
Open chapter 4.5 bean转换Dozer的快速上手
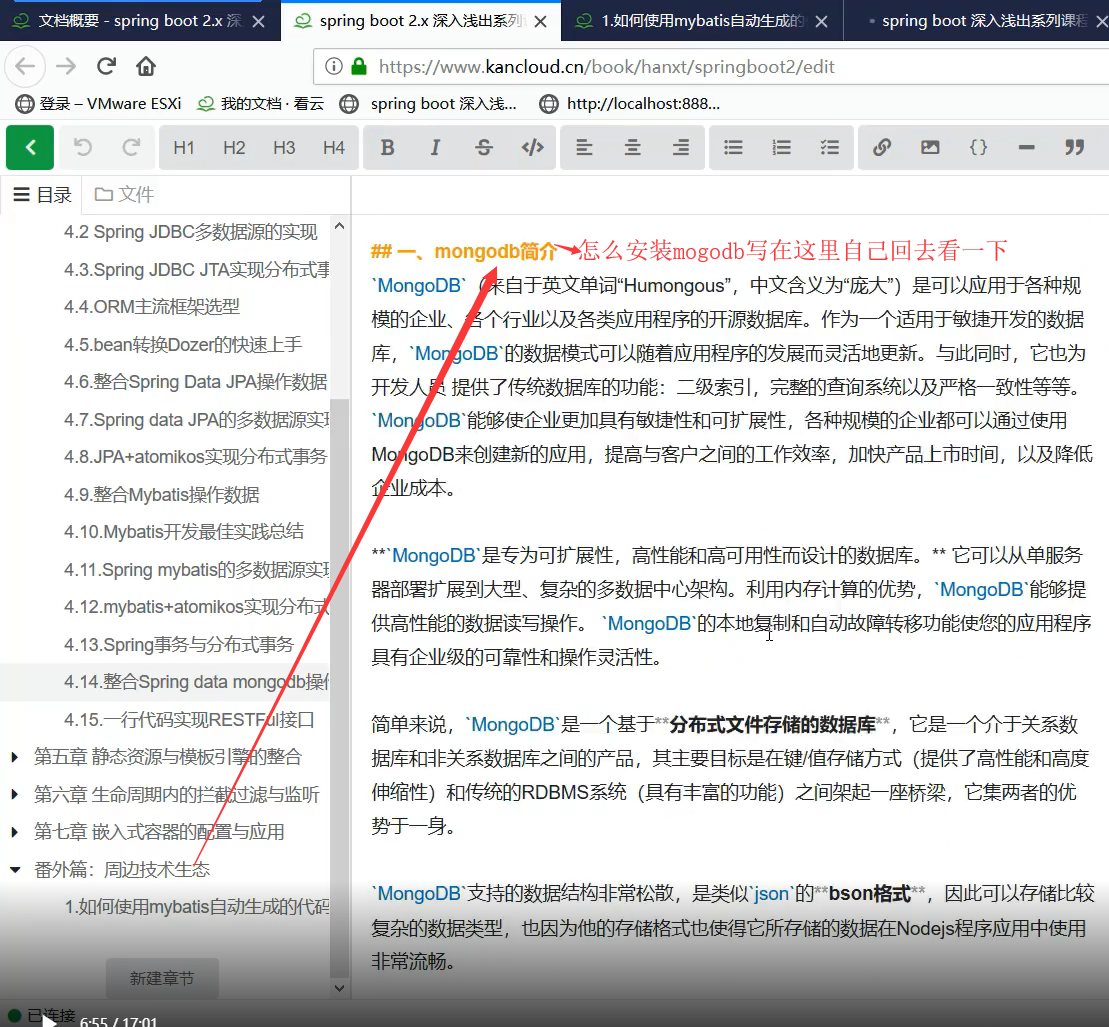182,344
